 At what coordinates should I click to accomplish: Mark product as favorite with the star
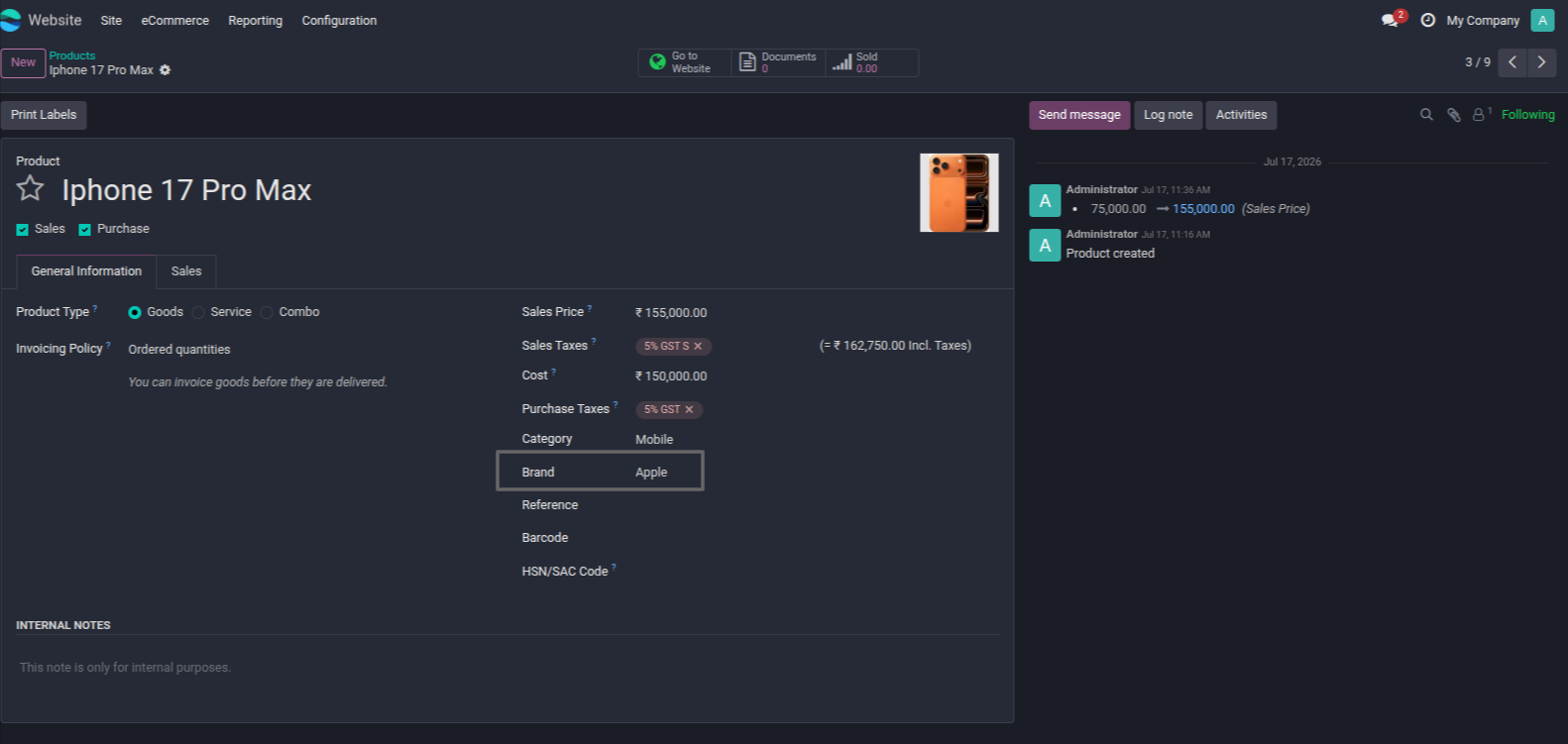[x=31, y=188]
